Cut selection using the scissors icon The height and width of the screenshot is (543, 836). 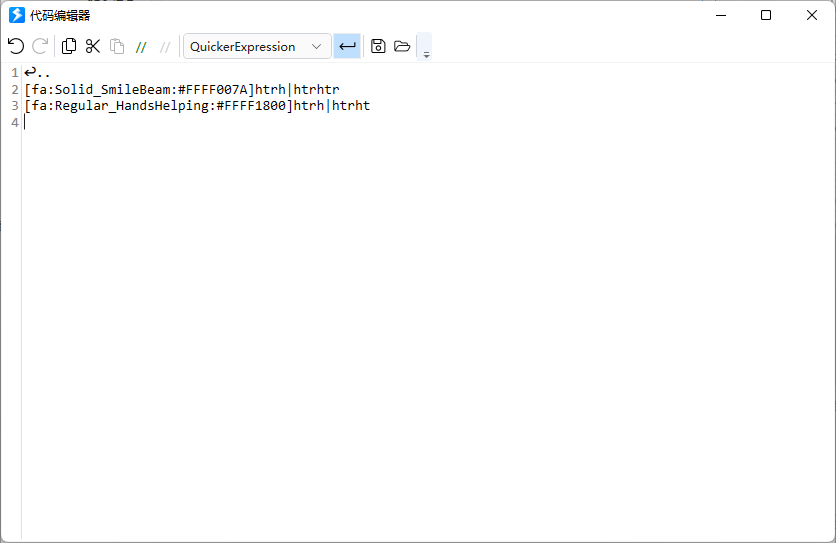click(93, 46)
